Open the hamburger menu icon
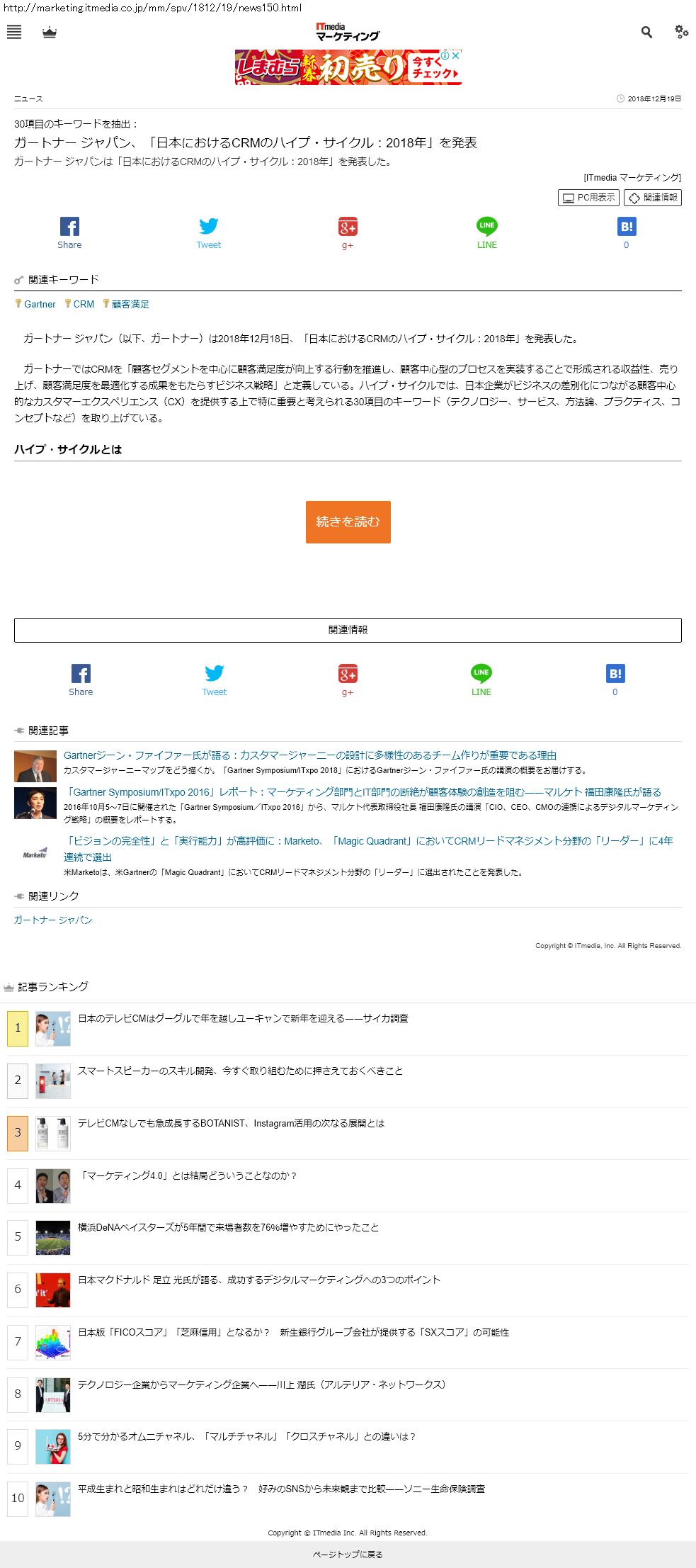This screenshot has width=696, height=1568. tap(14, 32)
